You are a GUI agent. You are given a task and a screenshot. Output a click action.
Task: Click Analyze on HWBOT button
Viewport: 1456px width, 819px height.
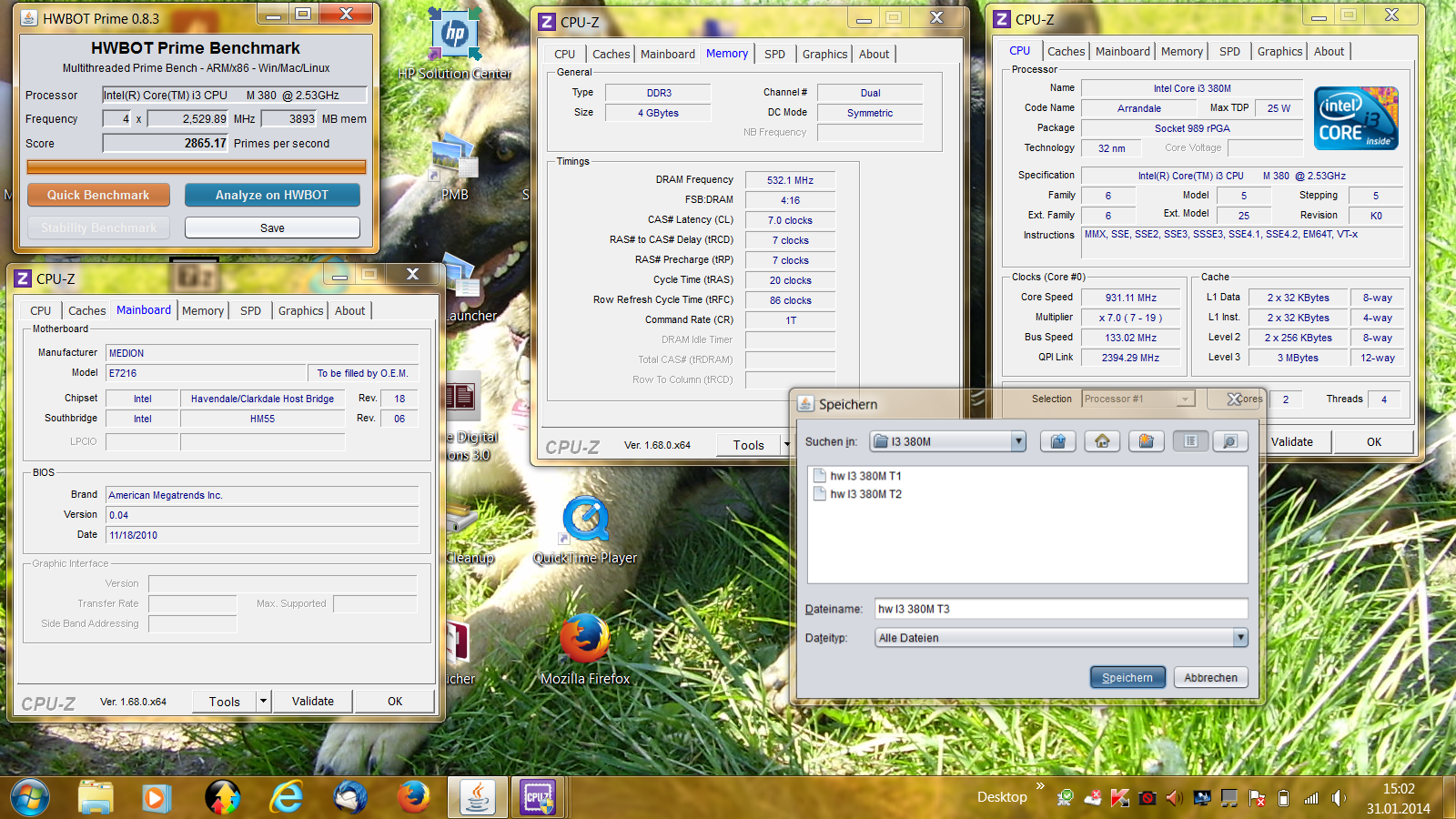pyautogui.click(x=272, y=195)
